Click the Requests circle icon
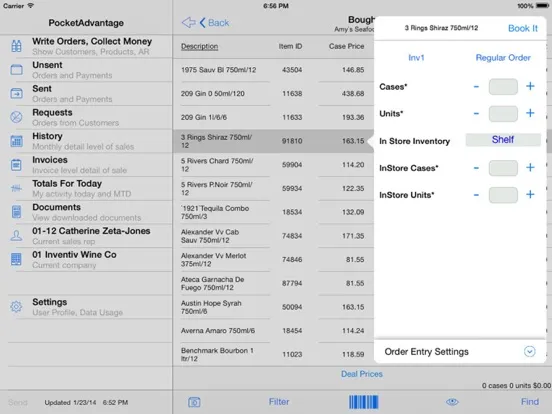The height and width of the screenshot is (414, 552). pos(16,117)
